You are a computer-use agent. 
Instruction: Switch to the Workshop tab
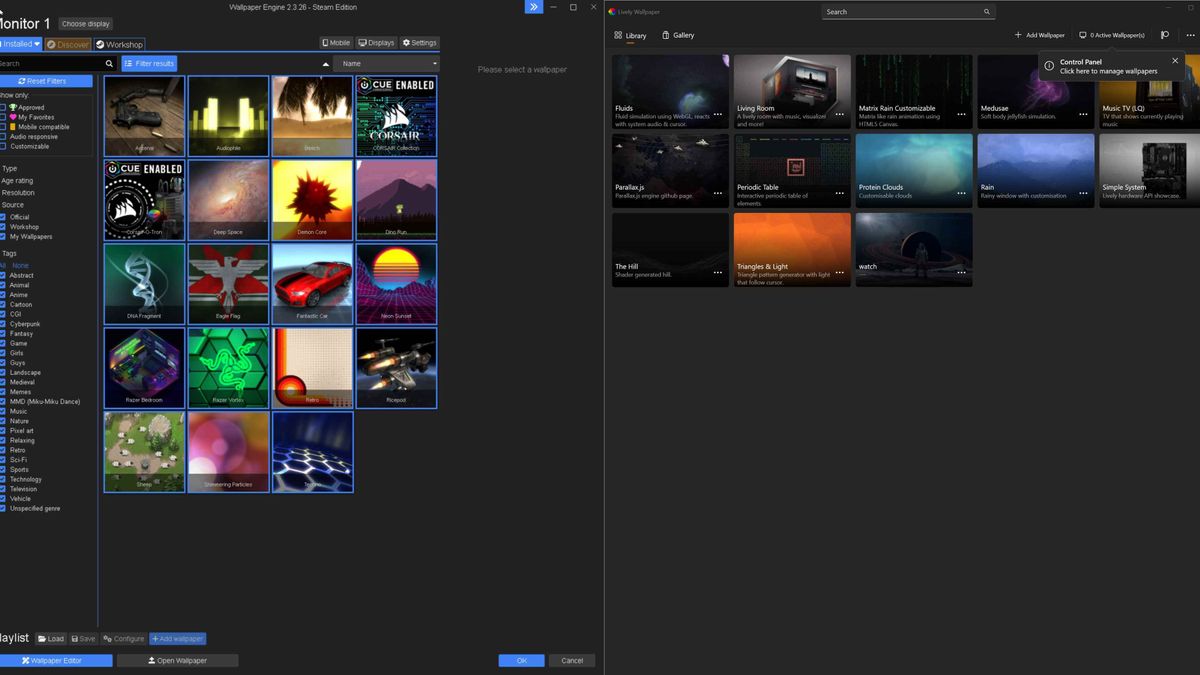(x=119, y=44)
